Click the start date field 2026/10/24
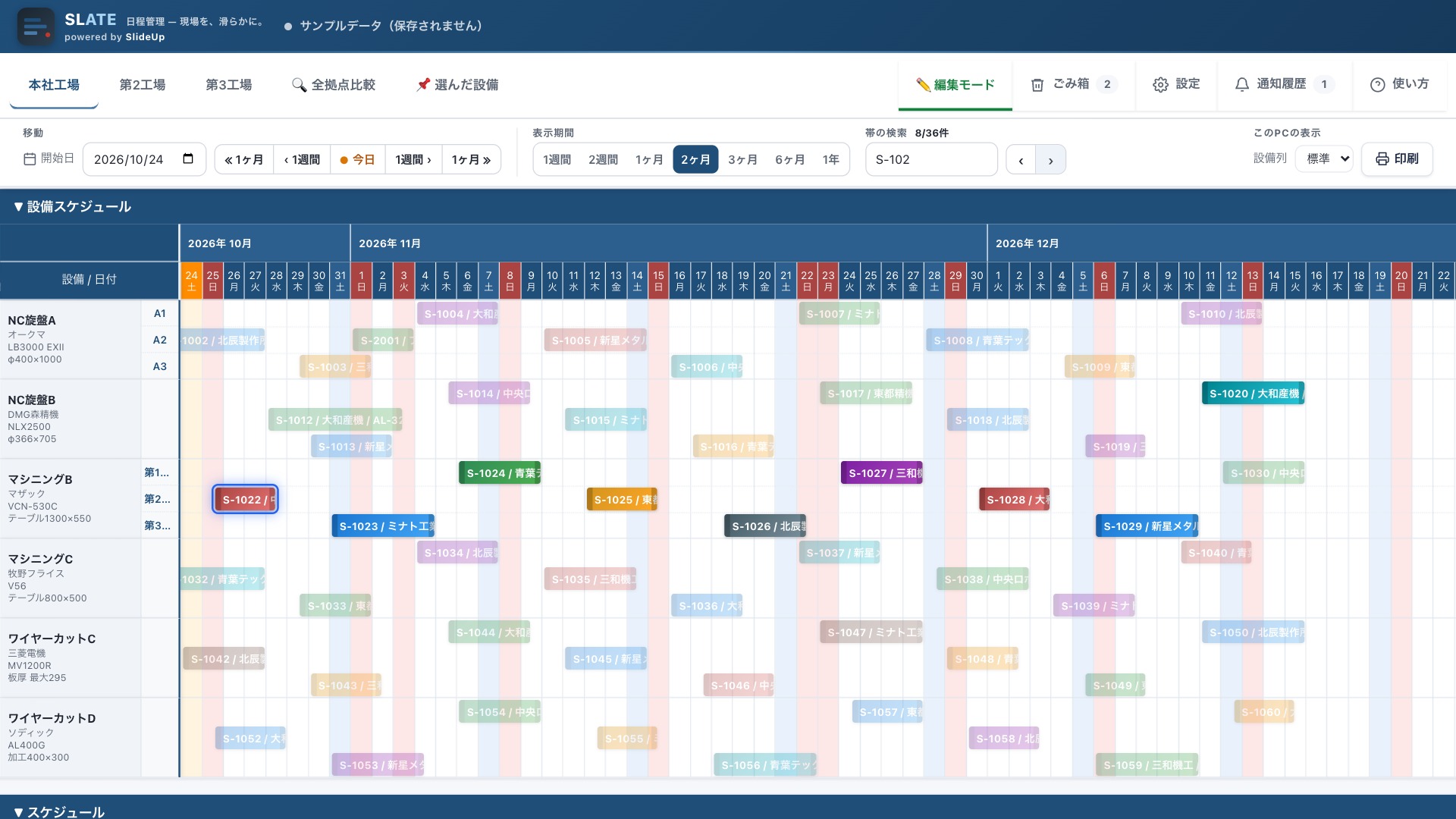This screenshot has width=1456, height=819. click(144, 159)
